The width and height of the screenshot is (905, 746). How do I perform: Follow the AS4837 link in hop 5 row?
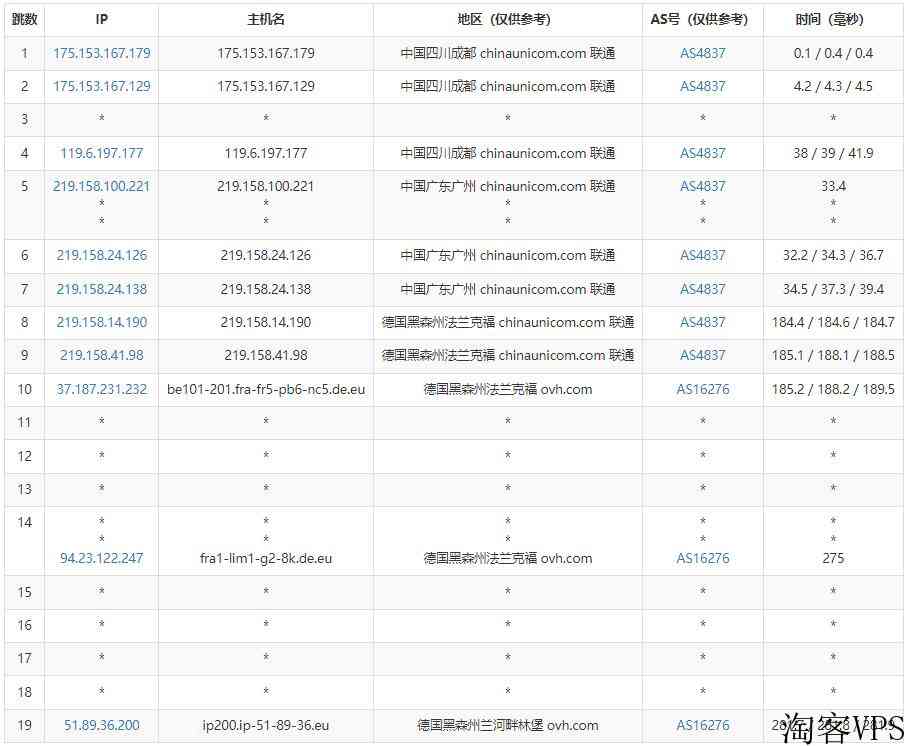(702, 186)
